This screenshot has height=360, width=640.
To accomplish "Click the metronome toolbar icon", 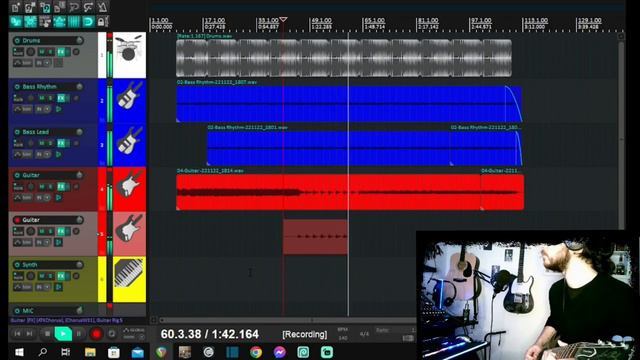I will 103,7.
